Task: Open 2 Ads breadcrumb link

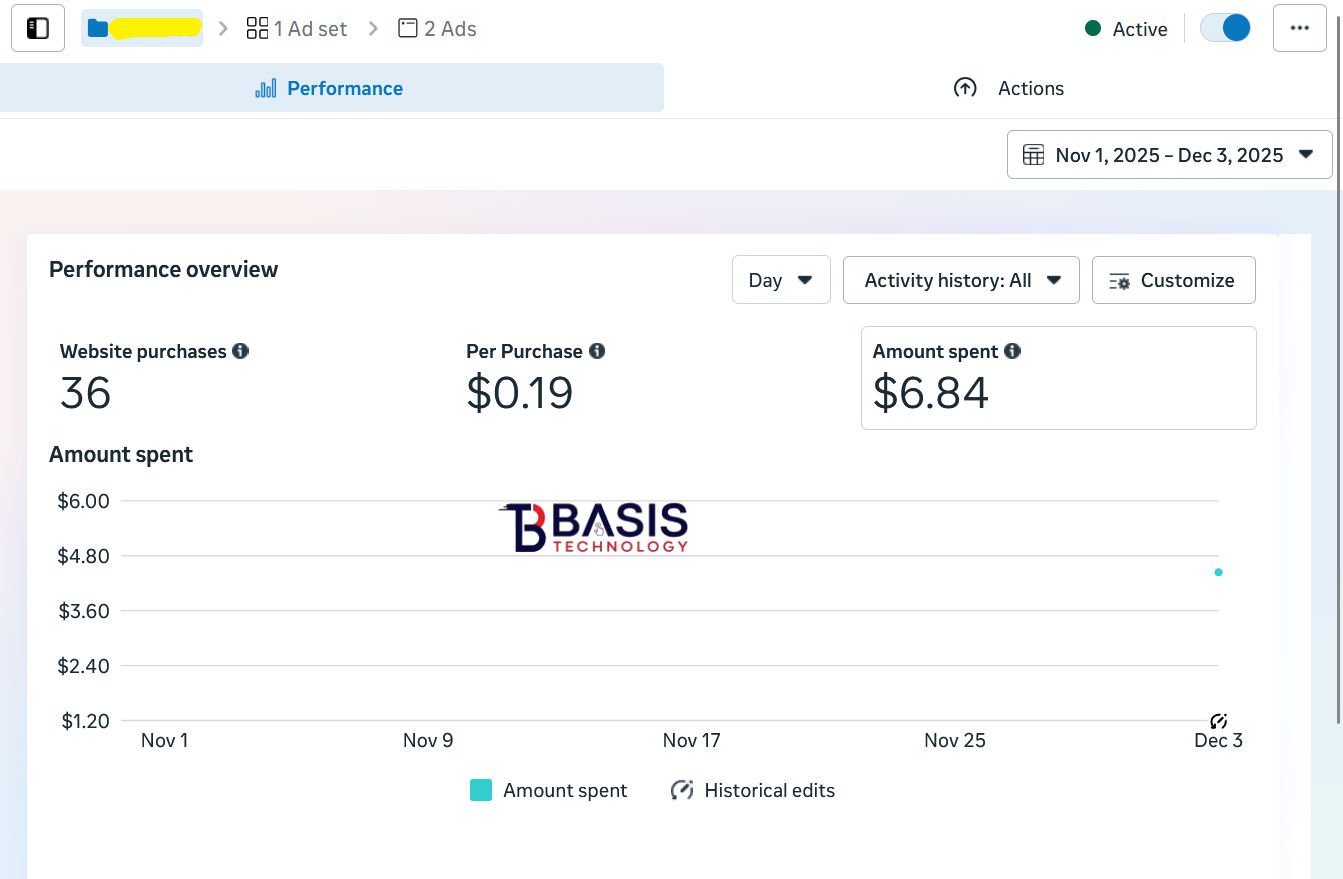Action: coord(437,28)
